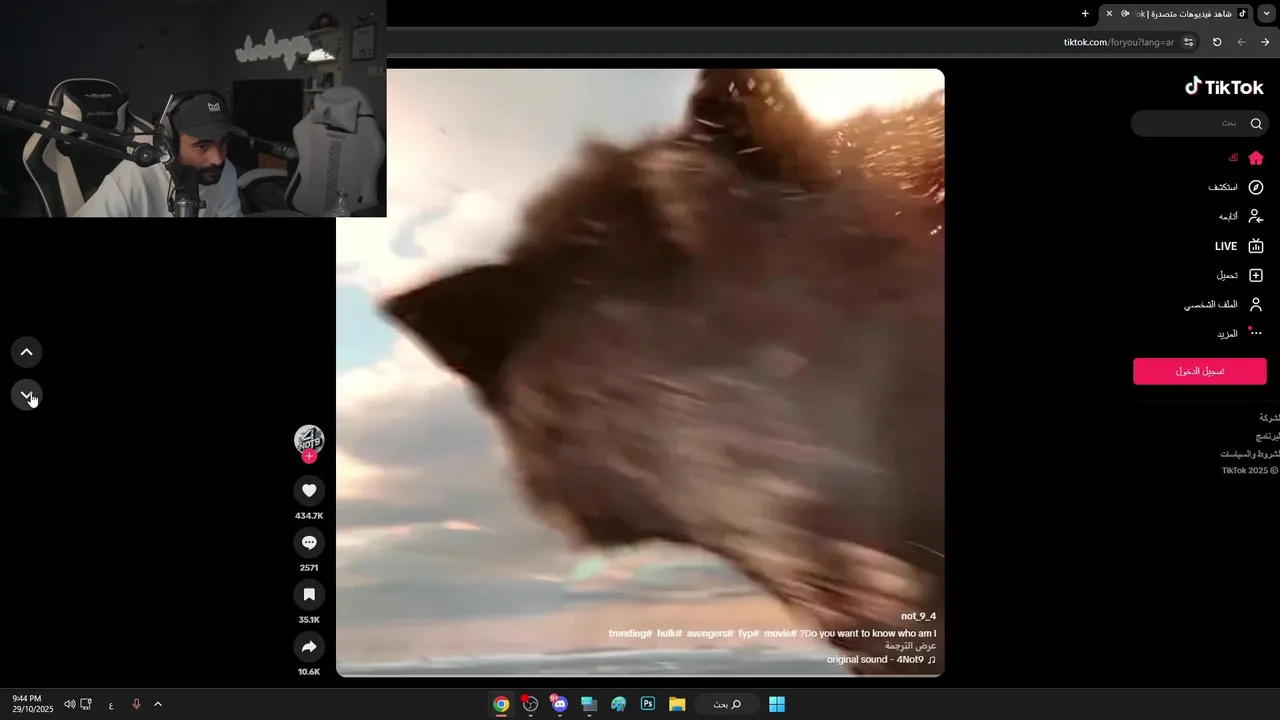Select the تحميل label in the sidebar
The image size is (1280, 720).
click(x=1227, y=275)
